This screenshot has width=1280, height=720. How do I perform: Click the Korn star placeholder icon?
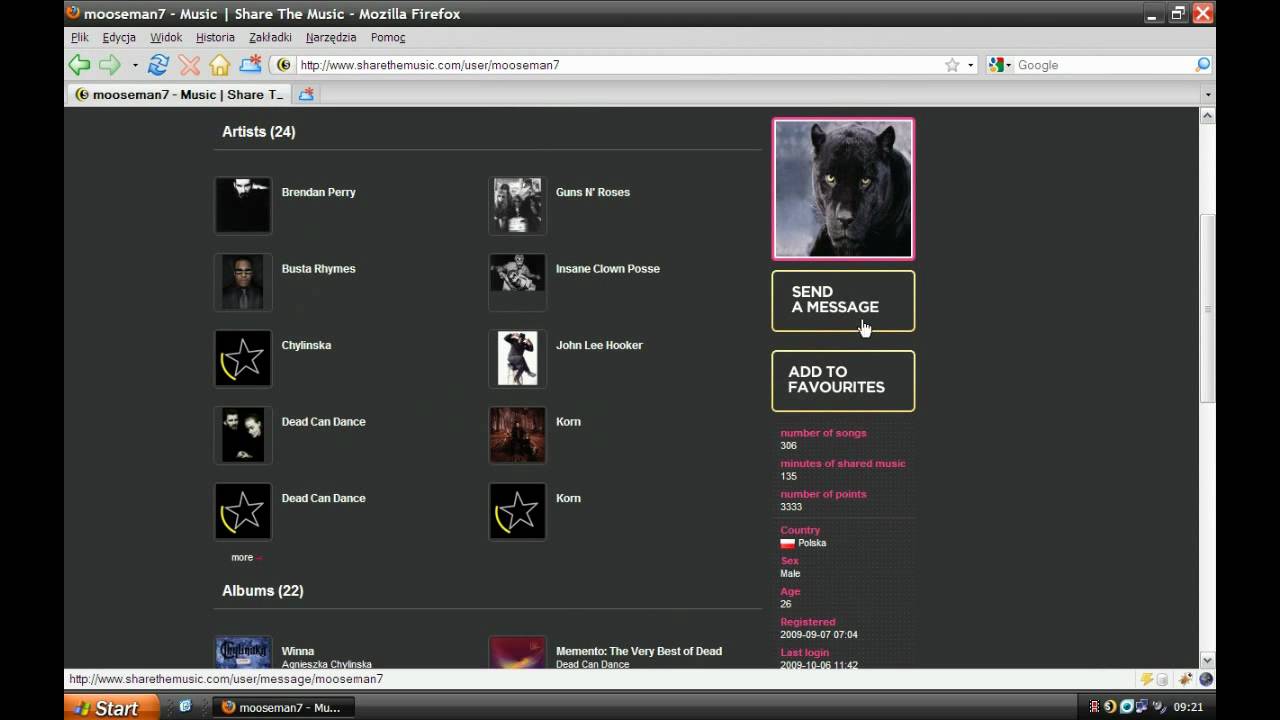click(x=517, y=511)
